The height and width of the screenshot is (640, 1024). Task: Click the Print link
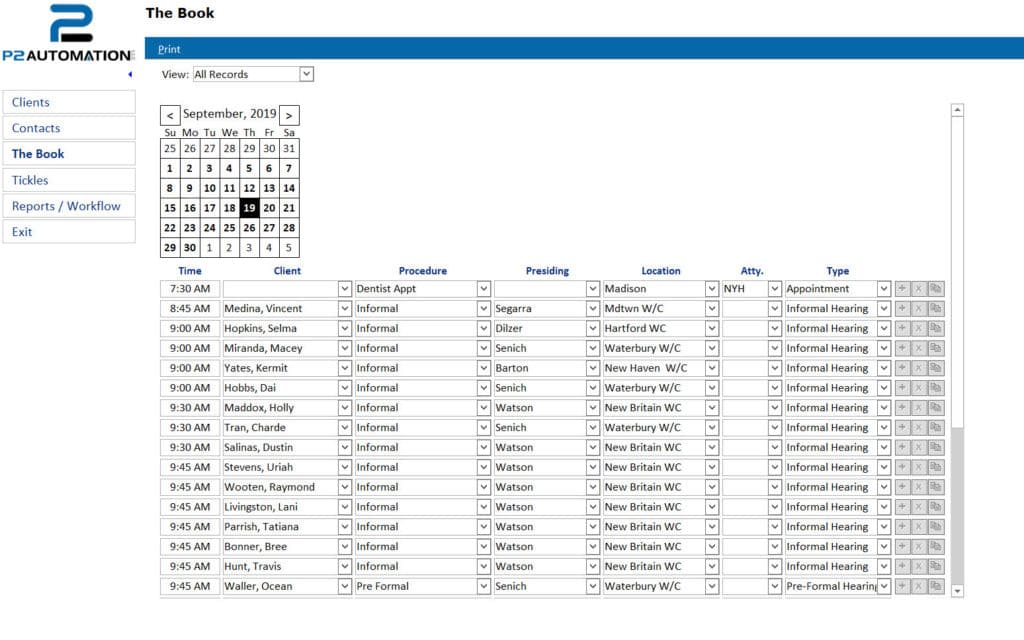(169, 49)
